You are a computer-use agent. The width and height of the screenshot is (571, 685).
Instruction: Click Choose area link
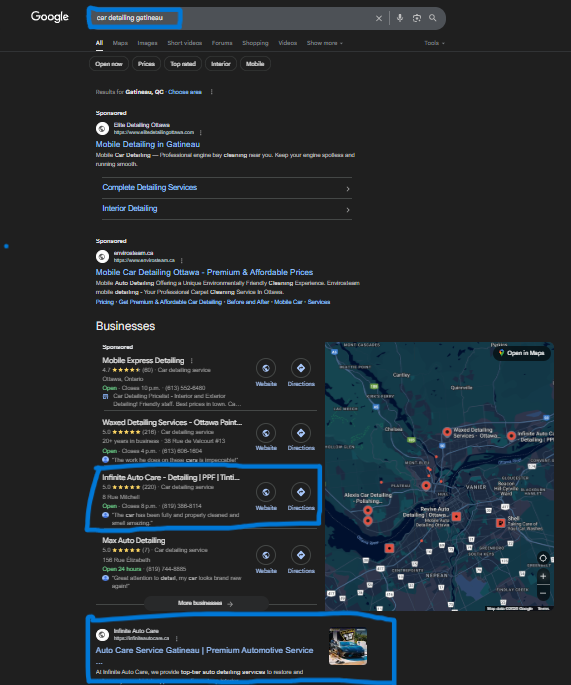pos(185,92)
